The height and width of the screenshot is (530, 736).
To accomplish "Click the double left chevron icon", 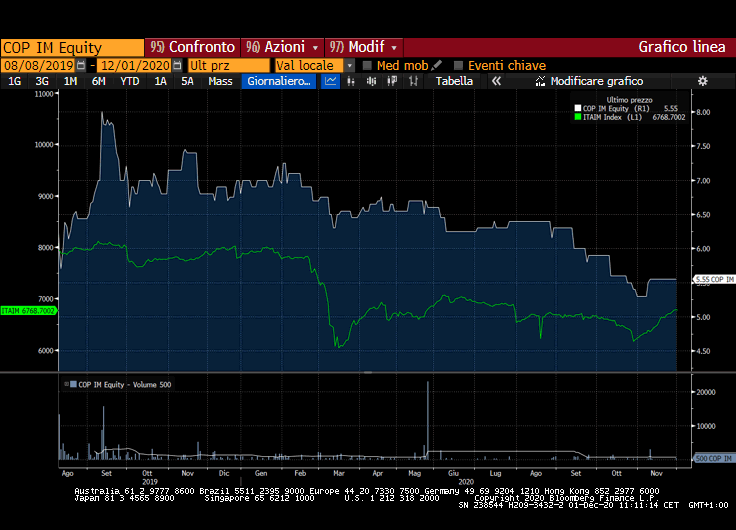I will pos(495,82).
